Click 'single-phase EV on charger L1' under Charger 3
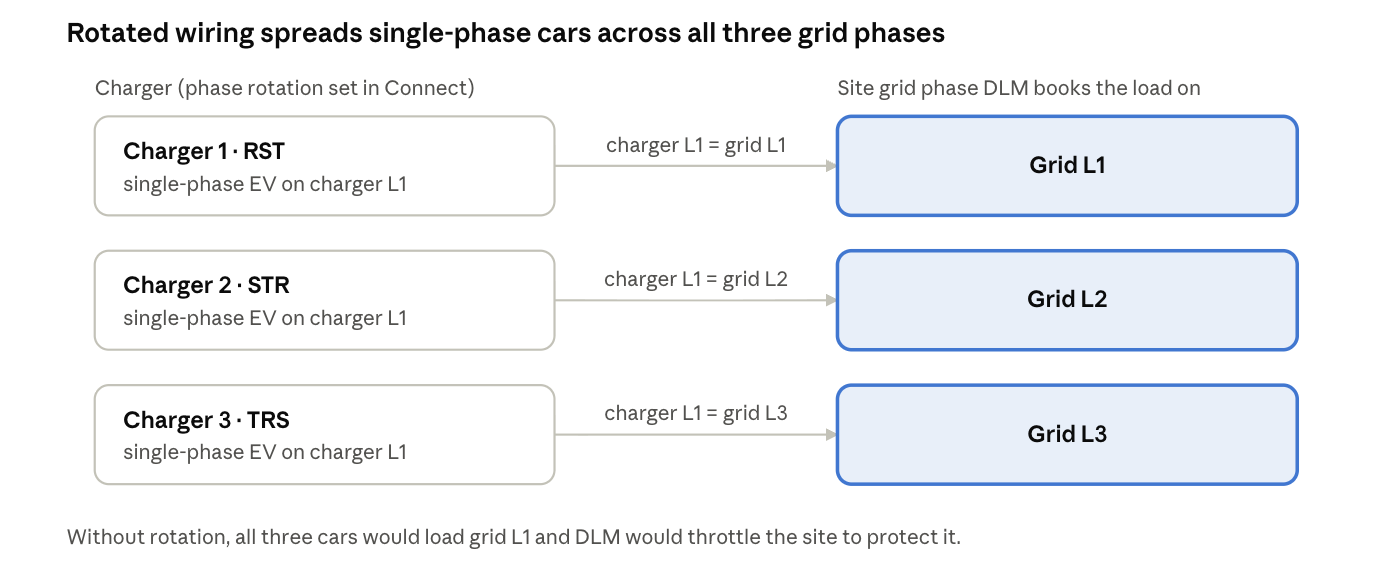1376x570 pixels. pos(265,452)
